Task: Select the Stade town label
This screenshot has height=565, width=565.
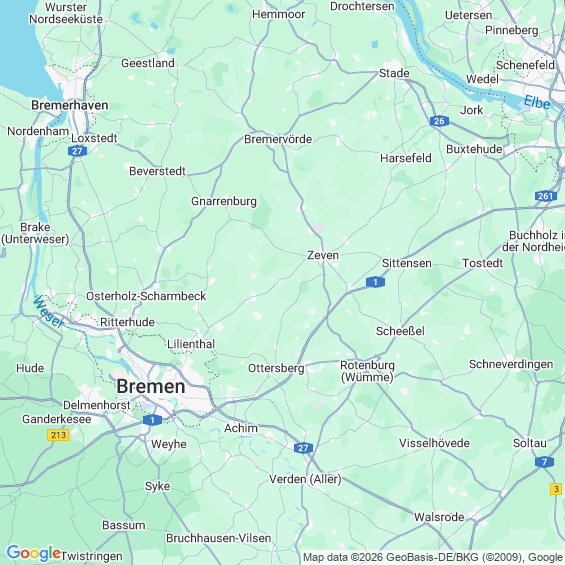Action: coord(394,74)
